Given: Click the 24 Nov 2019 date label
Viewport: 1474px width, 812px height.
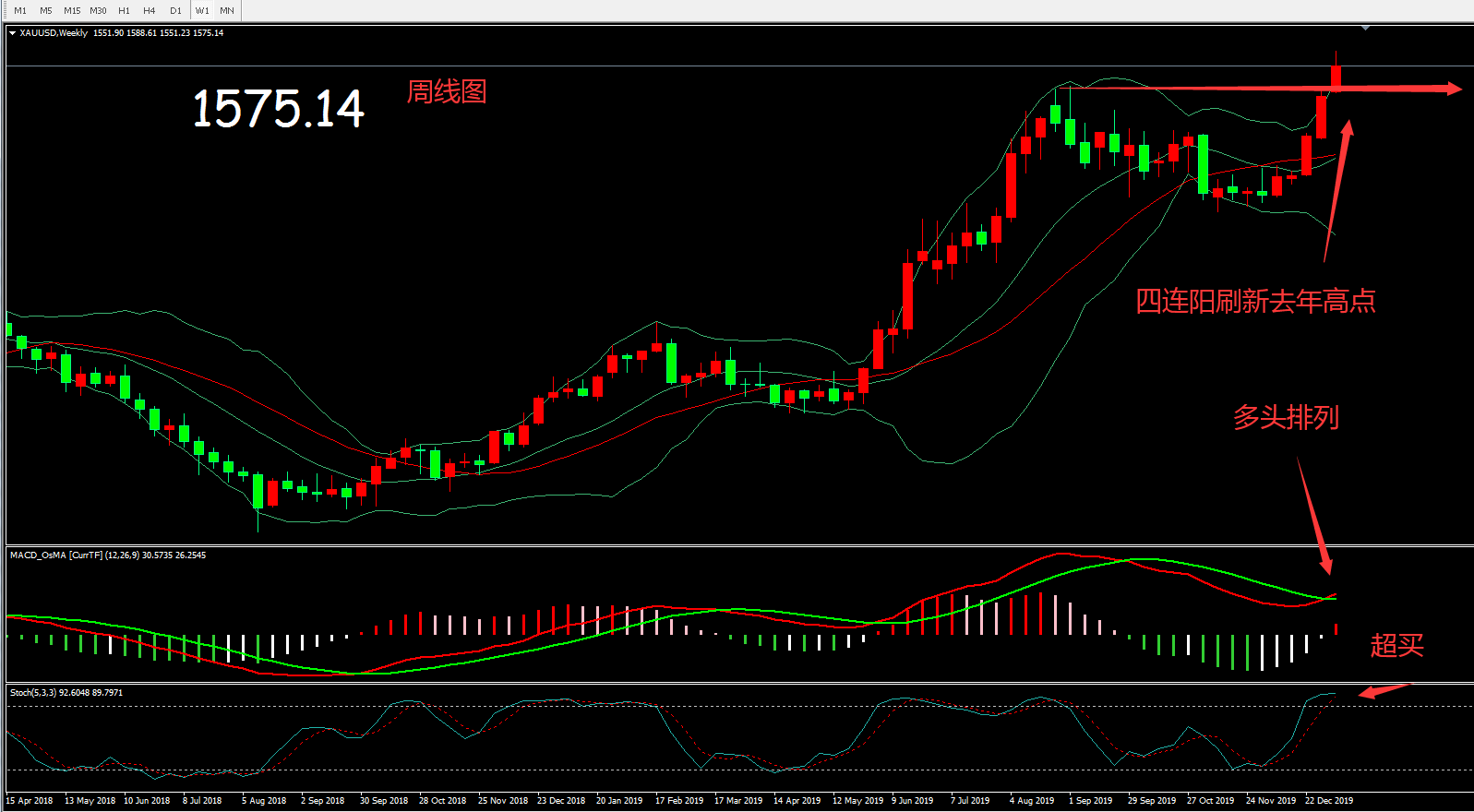Looking at the screenshot, I should pyautogui.click(x=1271, y=801).
